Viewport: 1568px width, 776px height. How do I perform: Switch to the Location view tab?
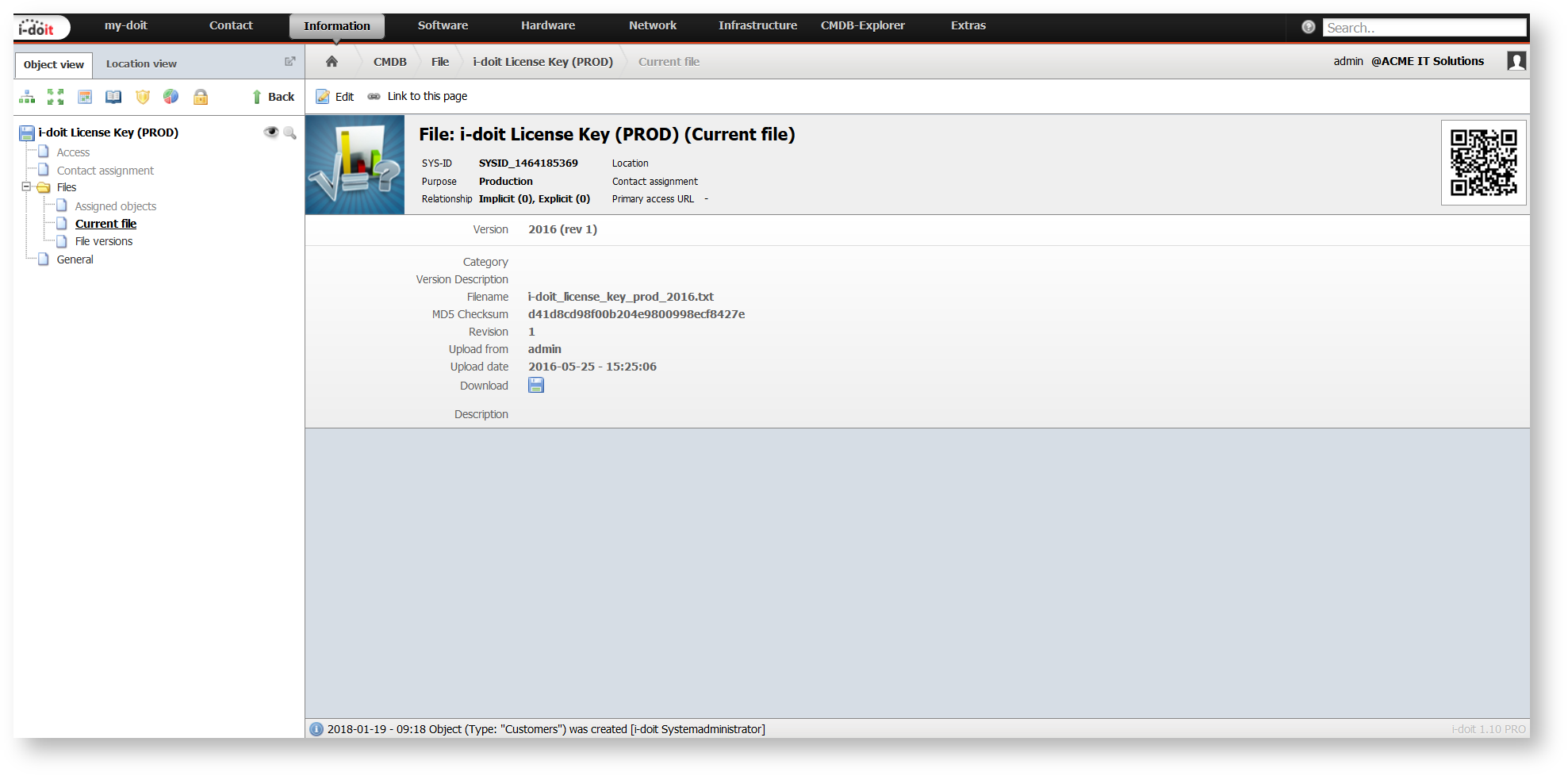pos(141,64)
